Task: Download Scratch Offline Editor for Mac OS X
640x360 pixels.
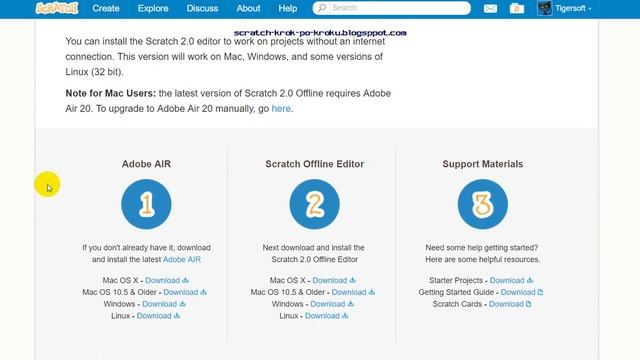Action: pyautogui.click(x=334, y=280)
